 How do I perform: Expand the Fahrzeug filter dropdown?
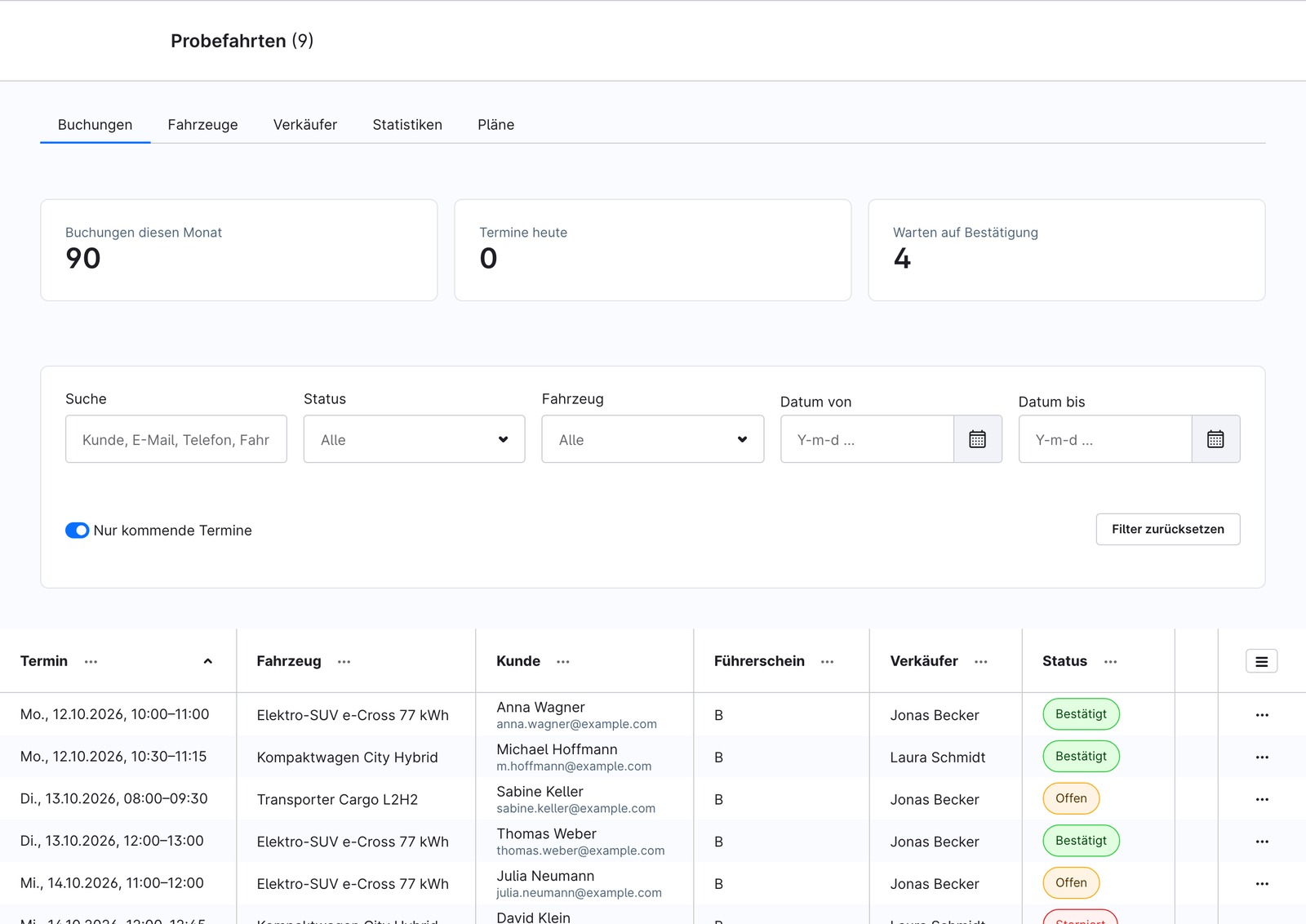pos(653,439)
